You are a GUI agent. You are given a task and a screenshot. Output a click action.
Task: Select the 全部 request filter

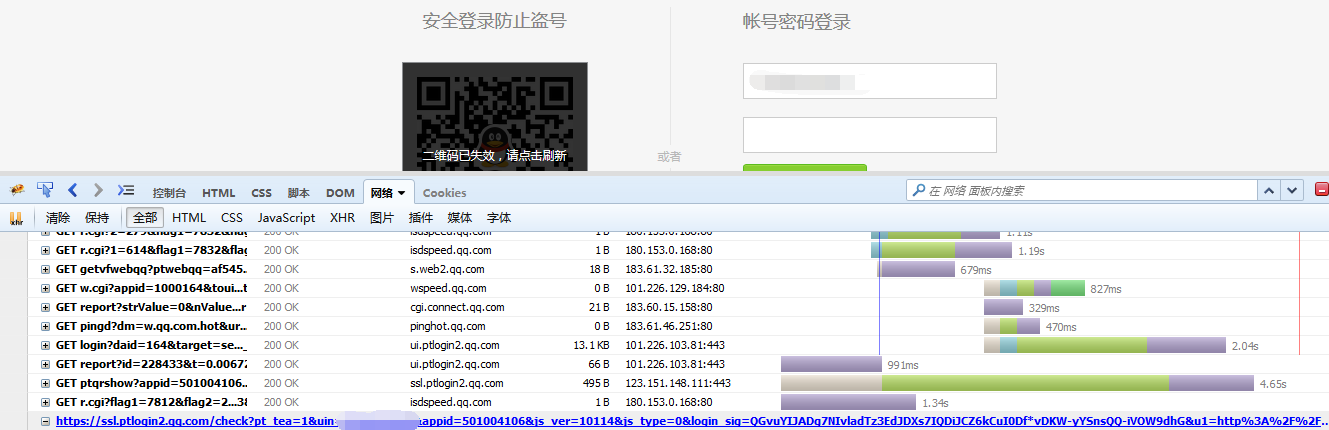pyautogui.click(x=145, y=217)
